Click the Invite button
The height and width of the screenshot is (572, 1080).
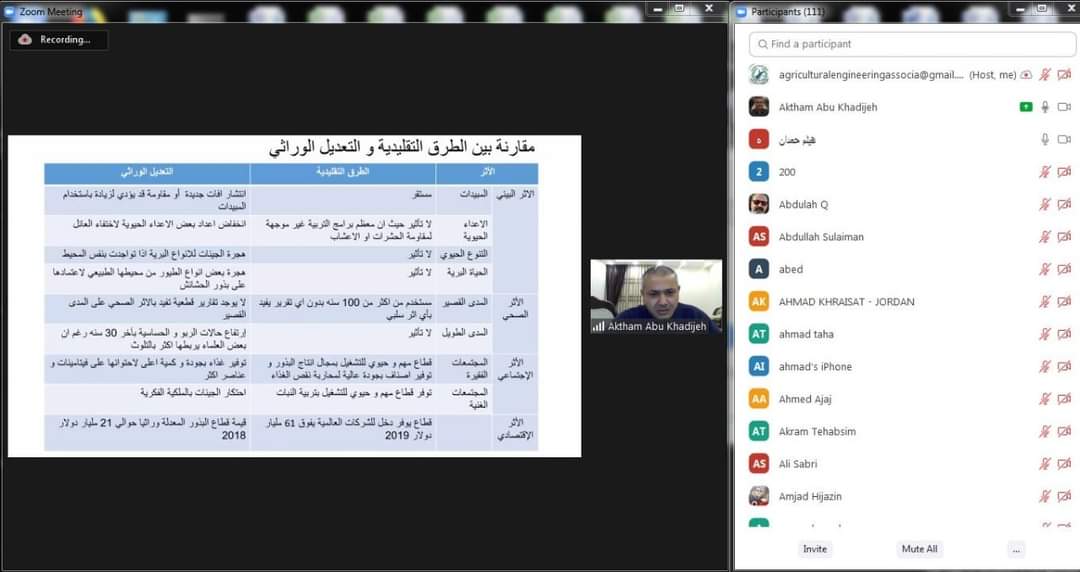pos(815,549)
